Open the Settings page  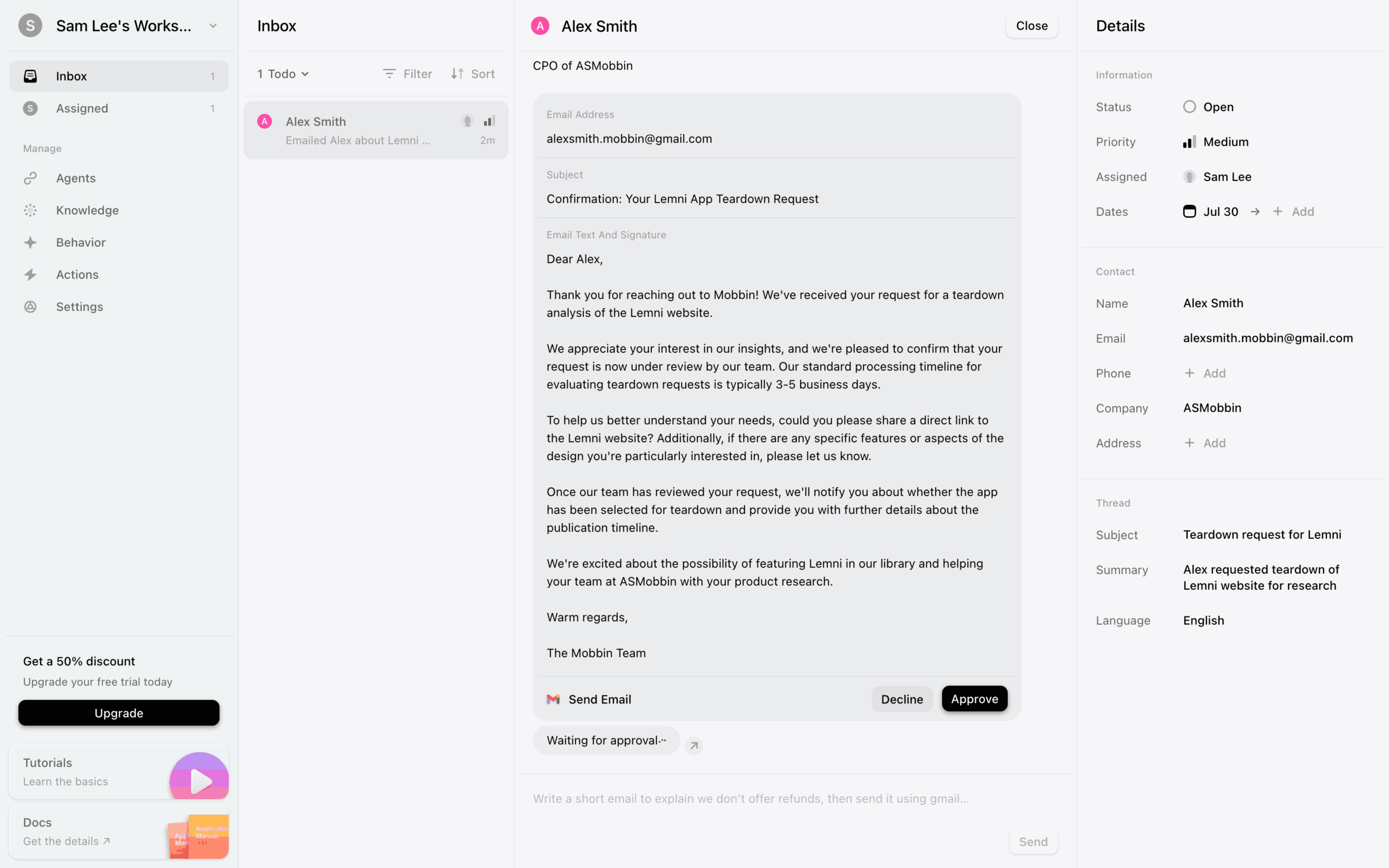click(79, 307)
